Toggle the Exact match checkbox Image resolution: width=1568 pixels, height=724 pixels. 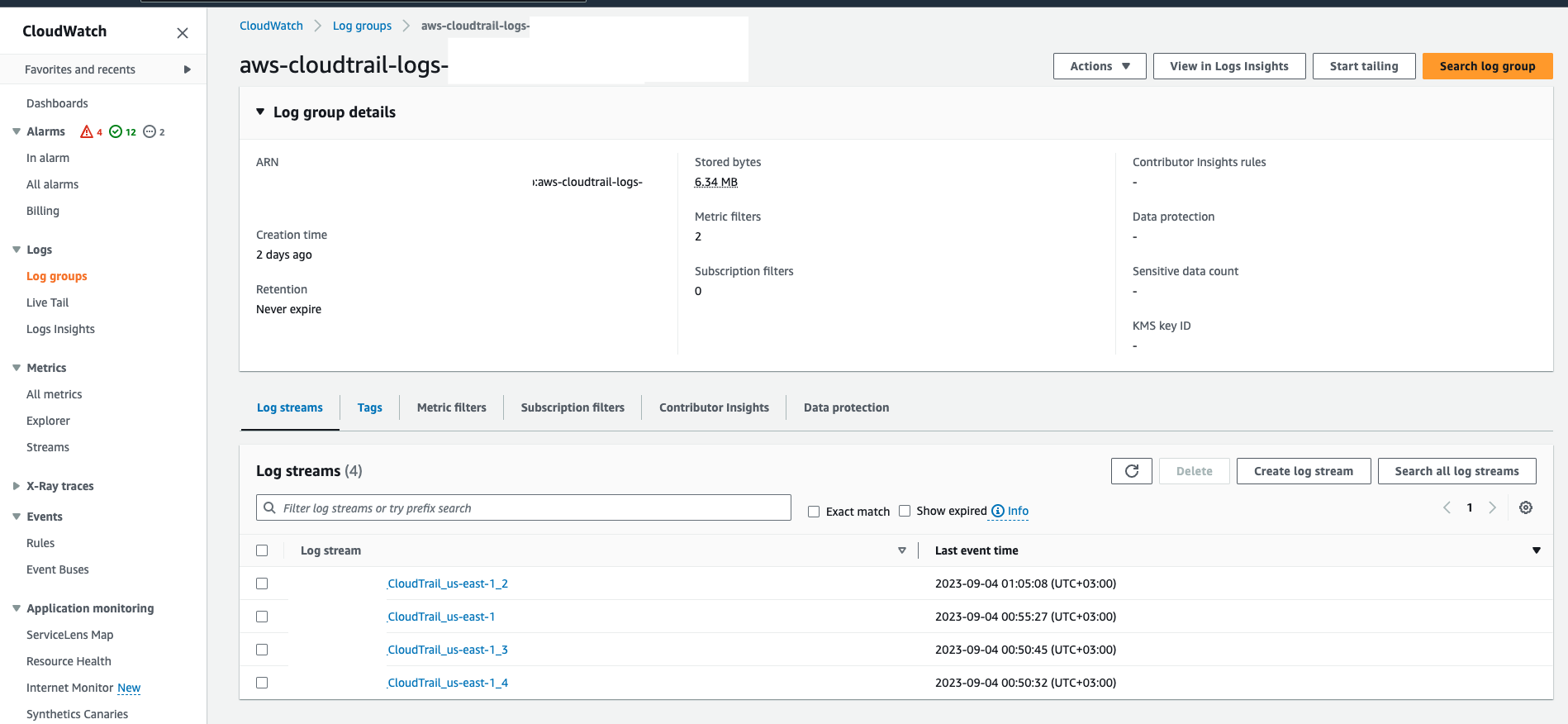tap(814, 512)
